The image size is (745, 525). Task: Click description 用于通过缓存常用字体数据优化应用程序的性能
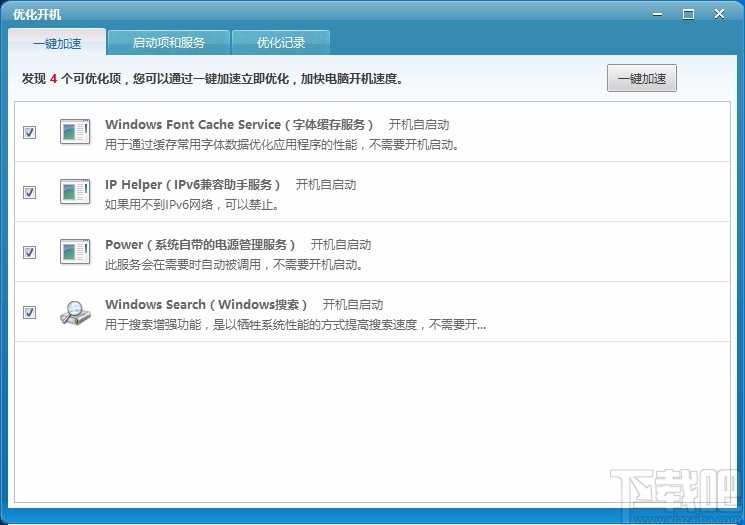[x=282, y=145]
